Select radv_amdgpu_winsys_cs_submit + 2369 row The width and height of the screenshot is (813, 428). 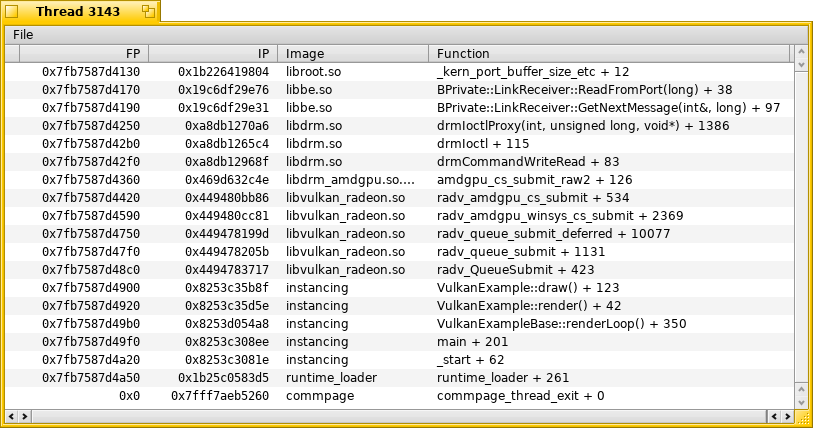point(399,216)
